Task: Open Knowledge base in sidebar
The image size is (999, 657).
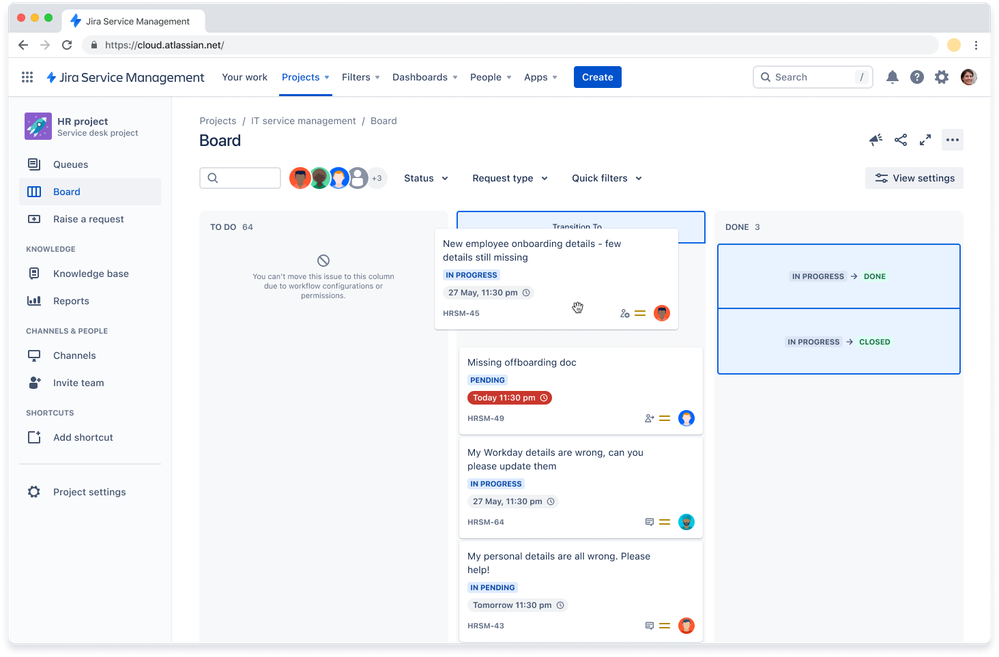Action: pos(90,273)
